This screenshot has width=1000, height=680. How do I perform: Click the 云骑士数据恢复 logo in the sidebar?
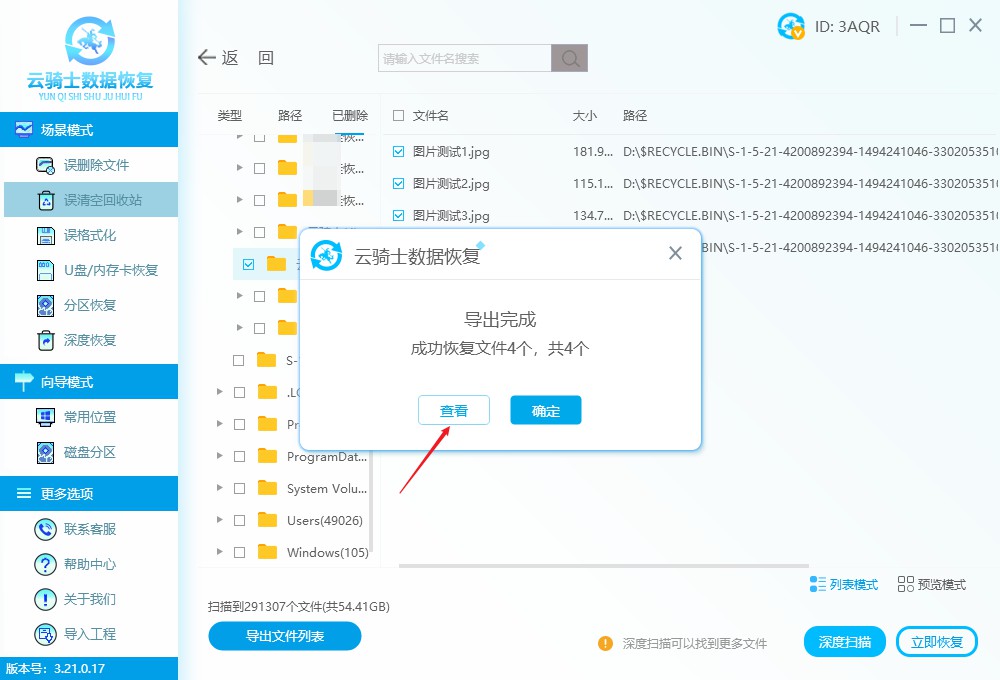pyautogui.click(x=90, y=59)
